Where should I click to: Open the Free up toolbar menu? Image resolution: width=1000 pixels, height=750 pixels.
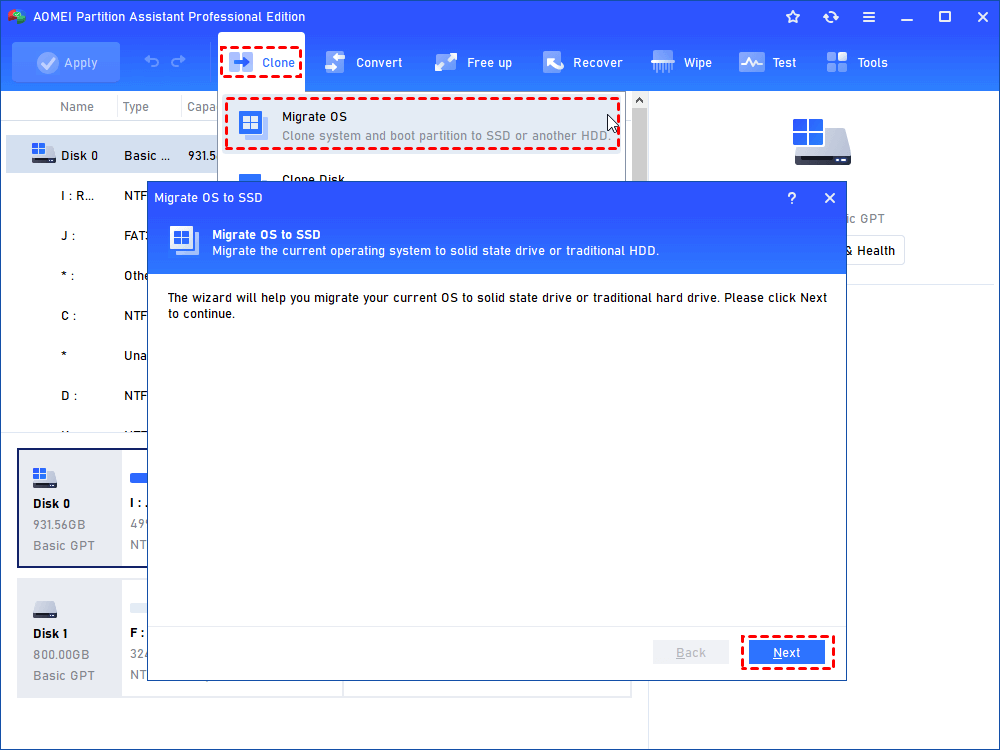pos(473,62)
